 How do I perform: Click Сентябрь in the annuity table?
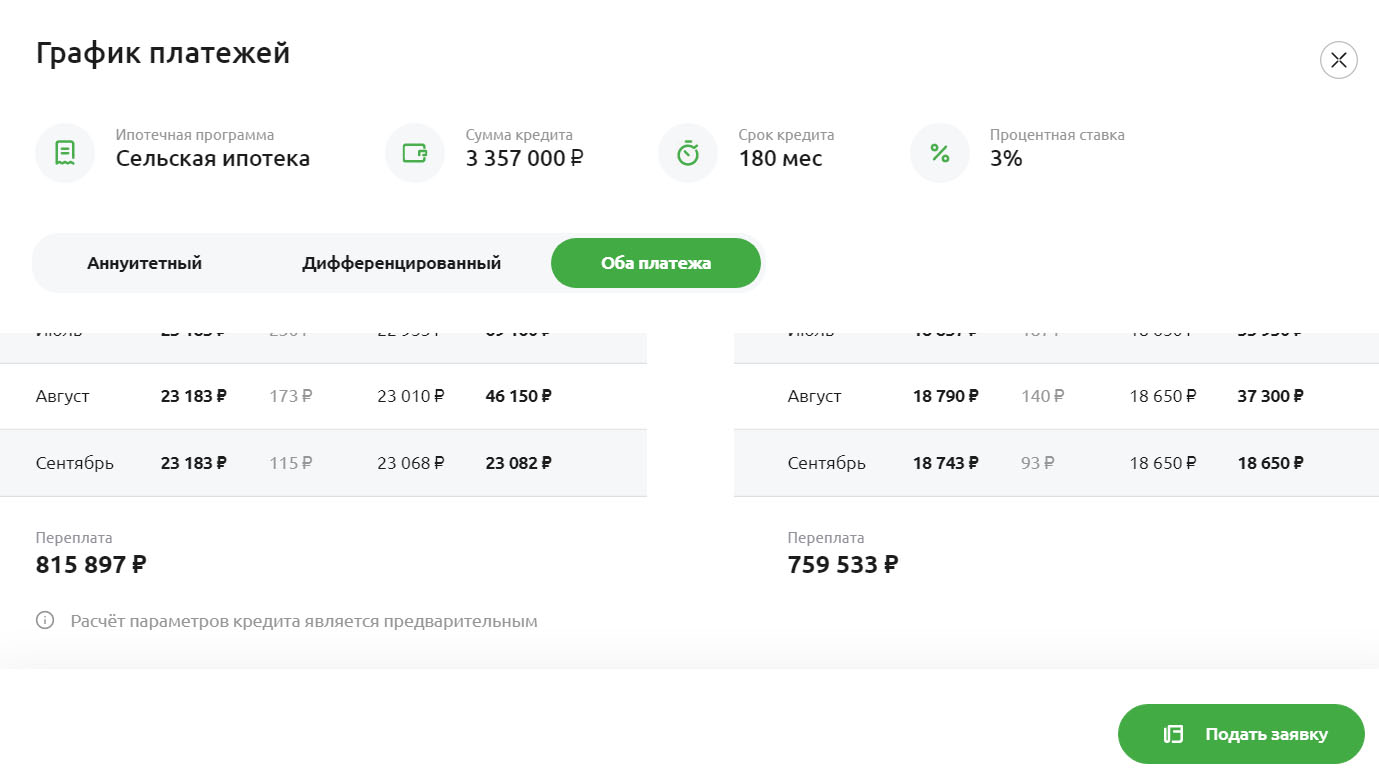tap(75, 463)
